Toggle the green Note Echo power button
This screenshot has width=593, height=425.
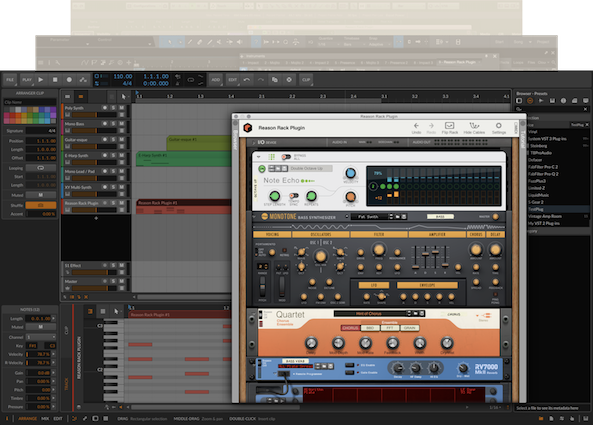pos(262,169)
